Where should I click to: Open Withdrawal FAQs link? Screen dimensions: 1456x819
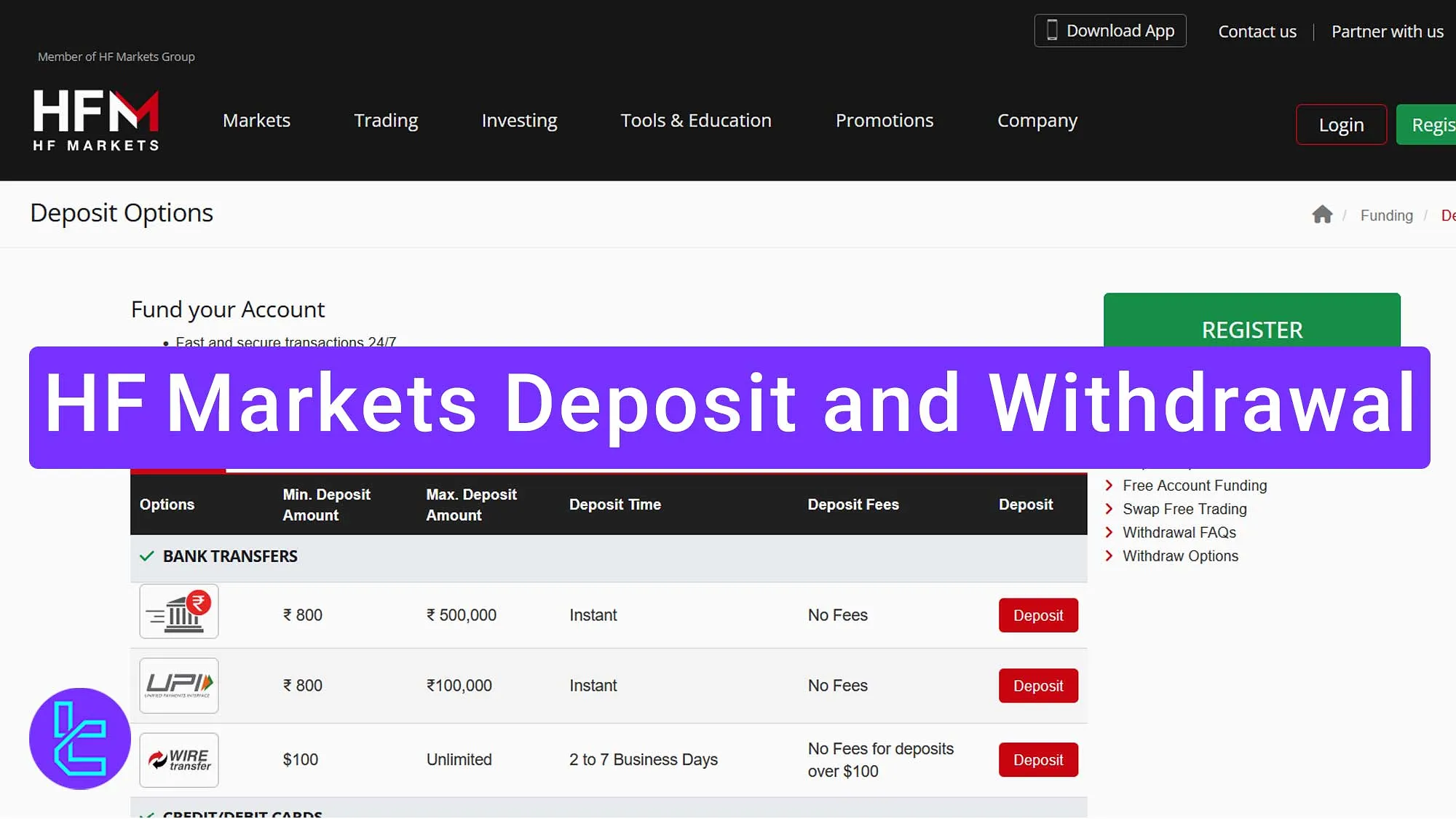(x=1179, y=532)
